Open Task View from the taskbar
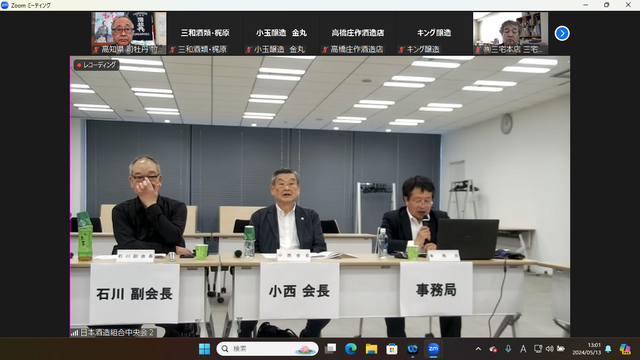The width and height of the screenshot is (640, 360). 330,349
